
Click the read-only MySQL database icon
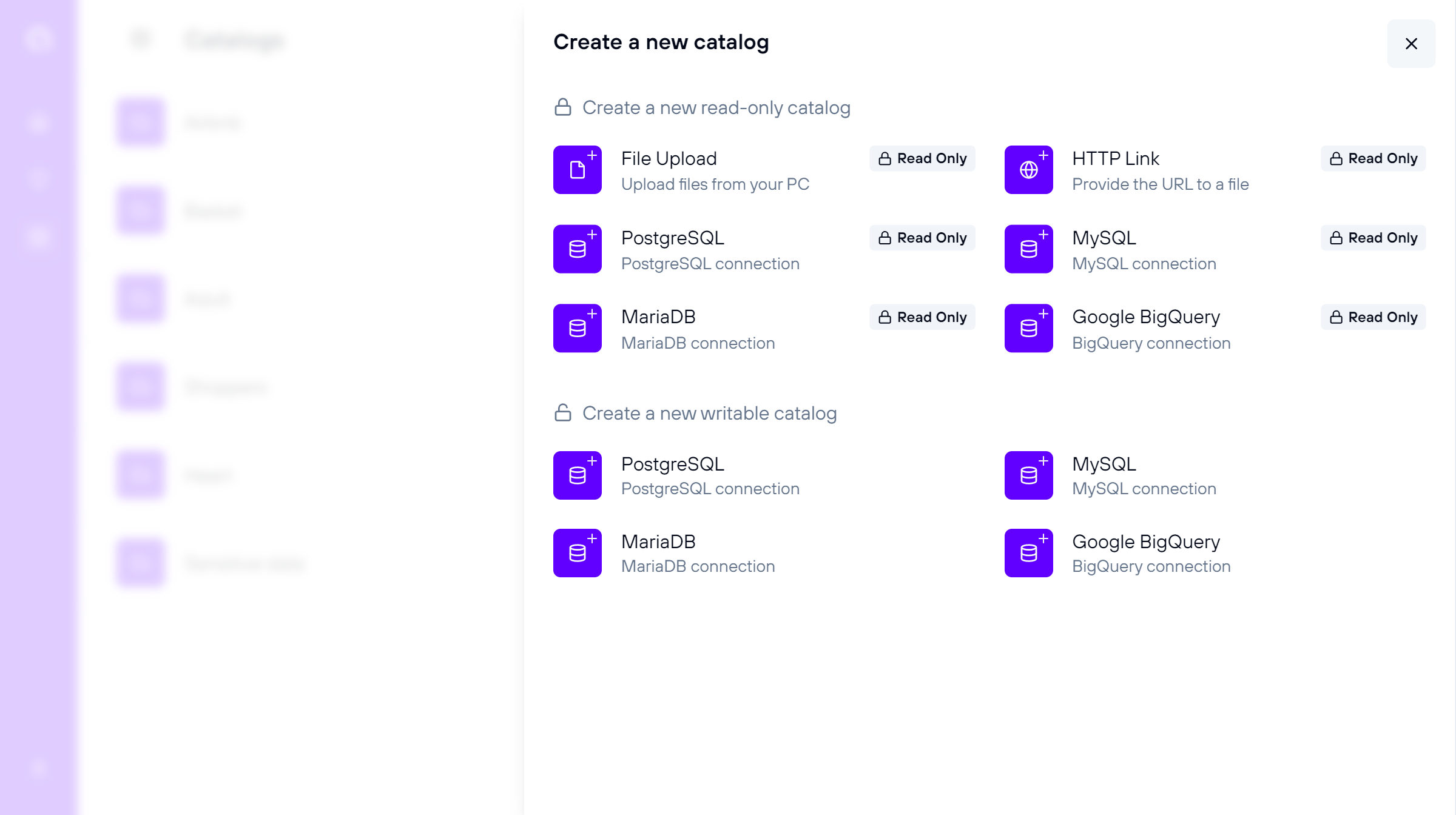[x=1028, y=249]
